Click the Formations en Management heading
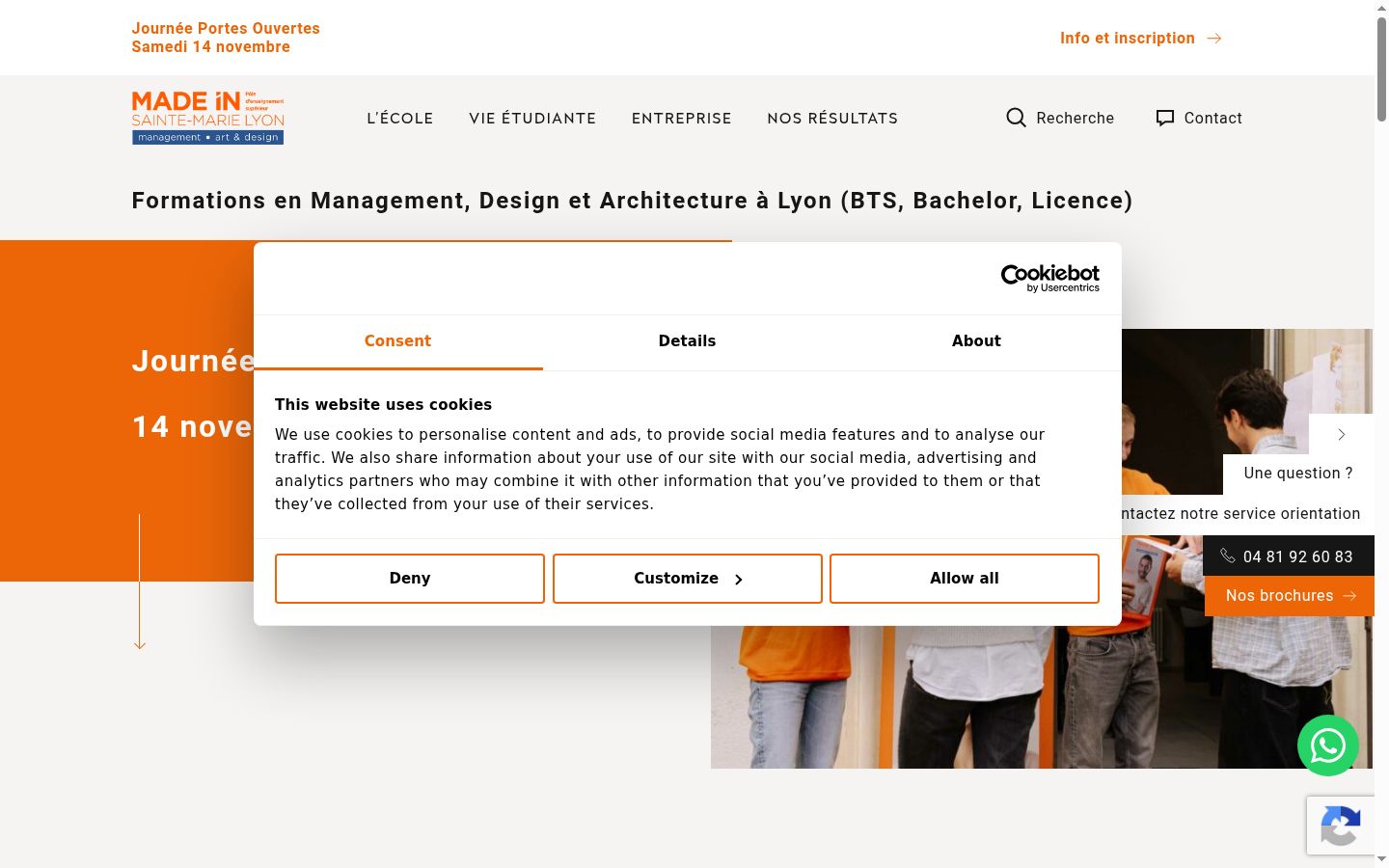 pos(632,201)
